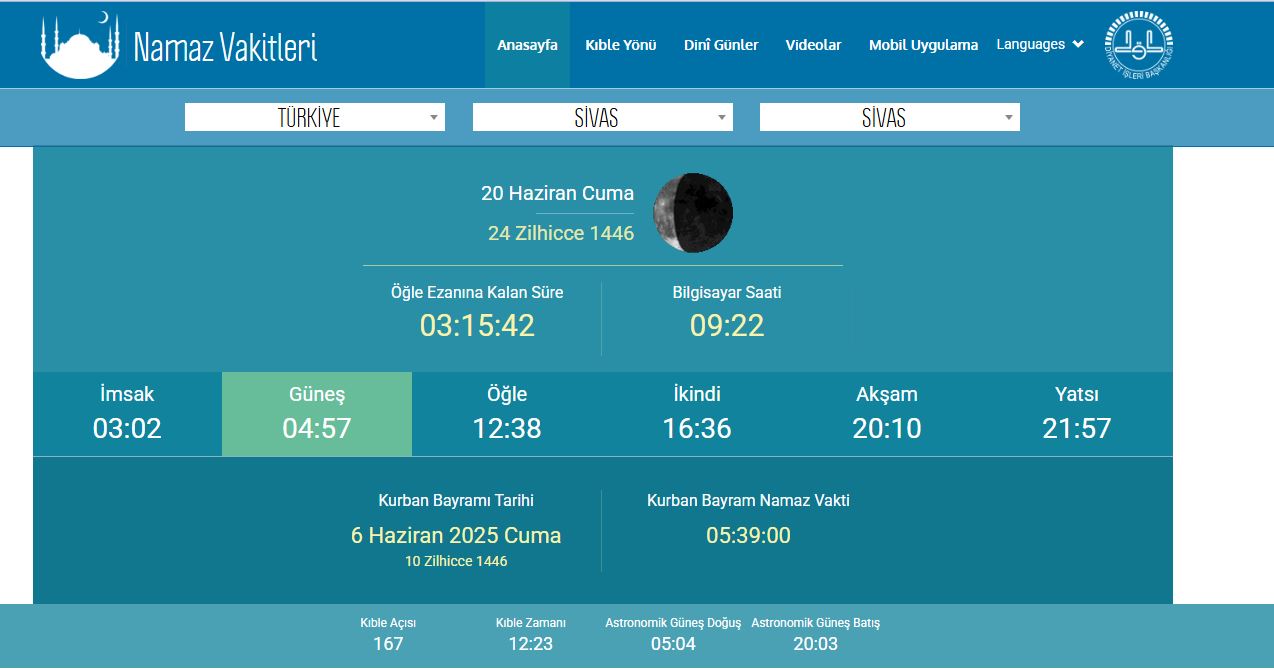Viewport: 1274px width, 670px height.
Task: Click the Yatsı 21:57 time tile
Action: pos(1077,414)
